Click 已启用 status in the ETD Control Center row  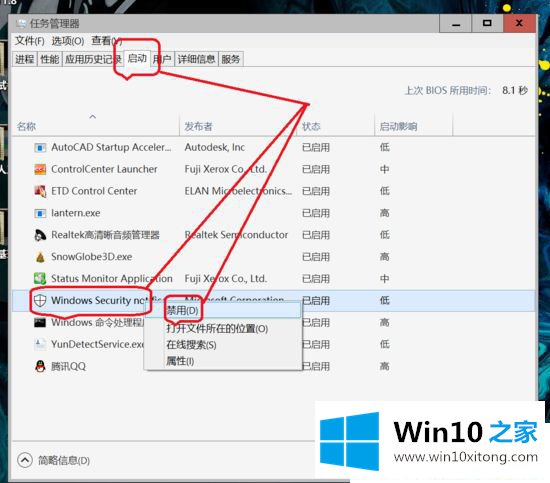point(316,191)
